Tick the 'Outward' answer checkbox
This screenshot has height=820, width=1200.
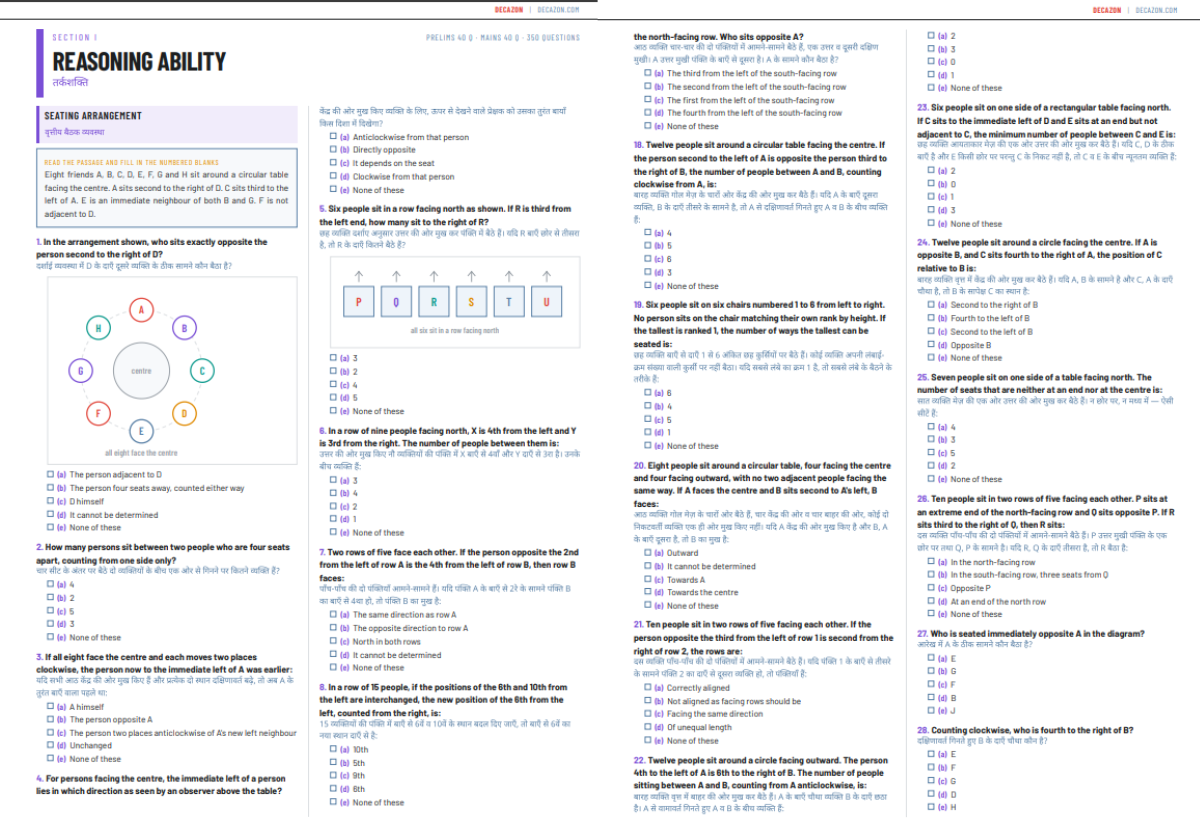pyautogui.click(x=648, y=553)
